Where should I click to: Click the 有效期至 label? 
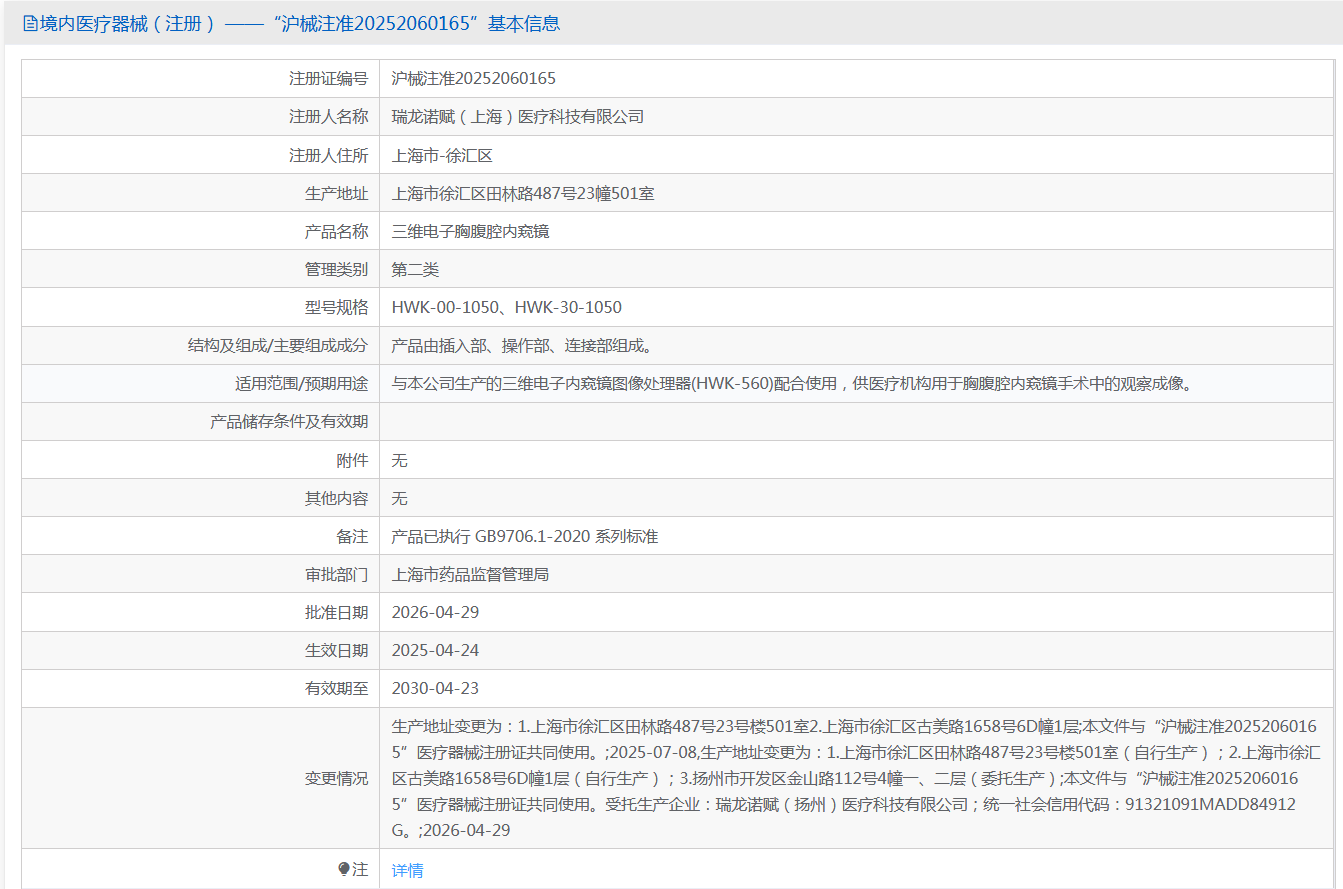337,688
